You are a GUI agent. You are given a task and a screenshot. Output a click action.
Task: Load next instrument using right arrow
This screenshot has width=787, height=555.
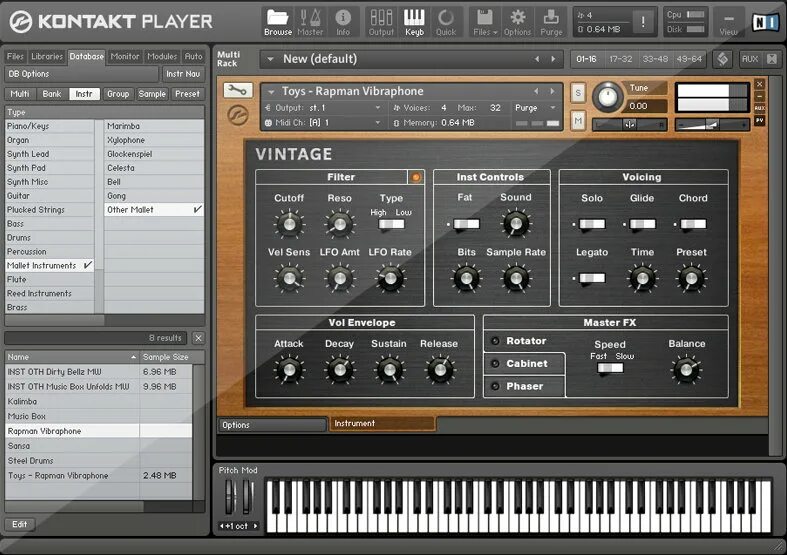(552, 91)
